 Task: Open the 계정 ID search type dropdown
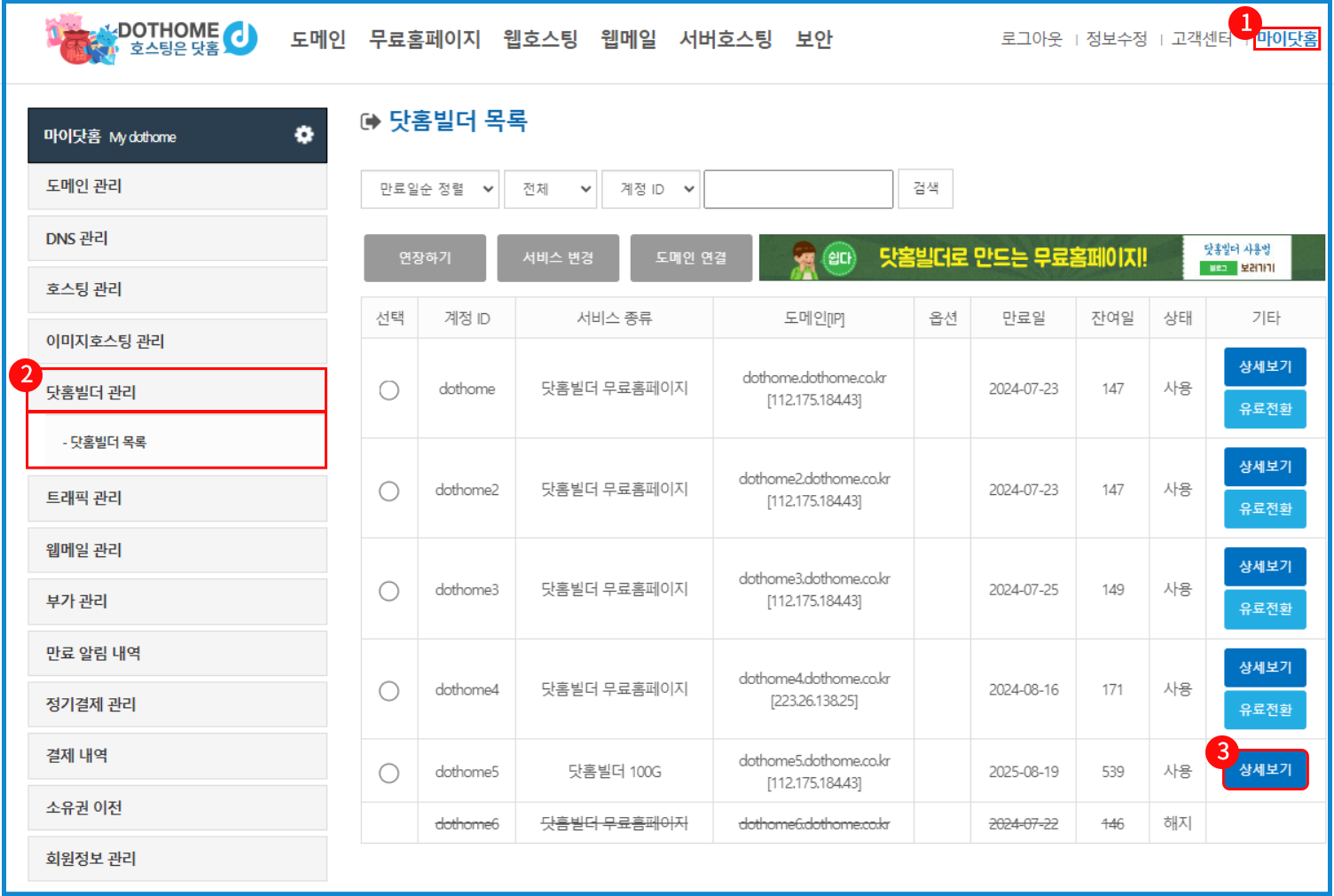click(x=650, y=189)
